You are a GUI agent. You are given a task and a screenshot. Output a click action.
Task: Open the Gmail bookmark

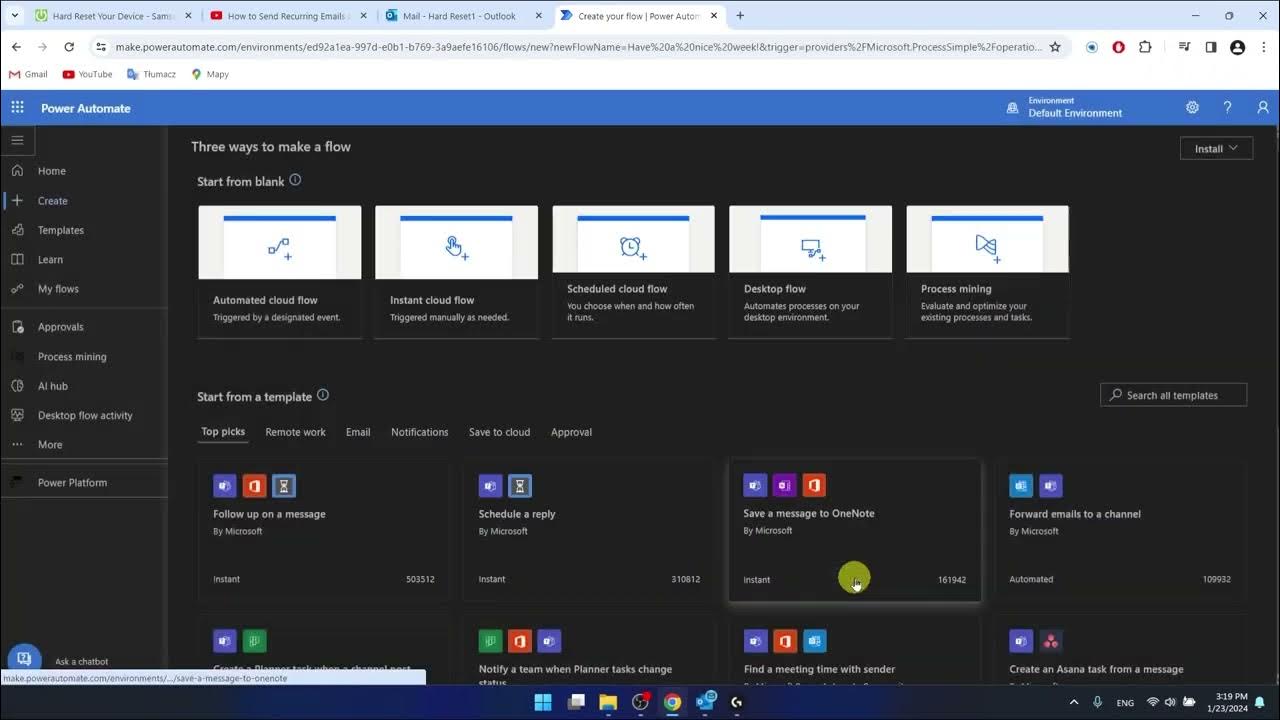pos(28,74)
